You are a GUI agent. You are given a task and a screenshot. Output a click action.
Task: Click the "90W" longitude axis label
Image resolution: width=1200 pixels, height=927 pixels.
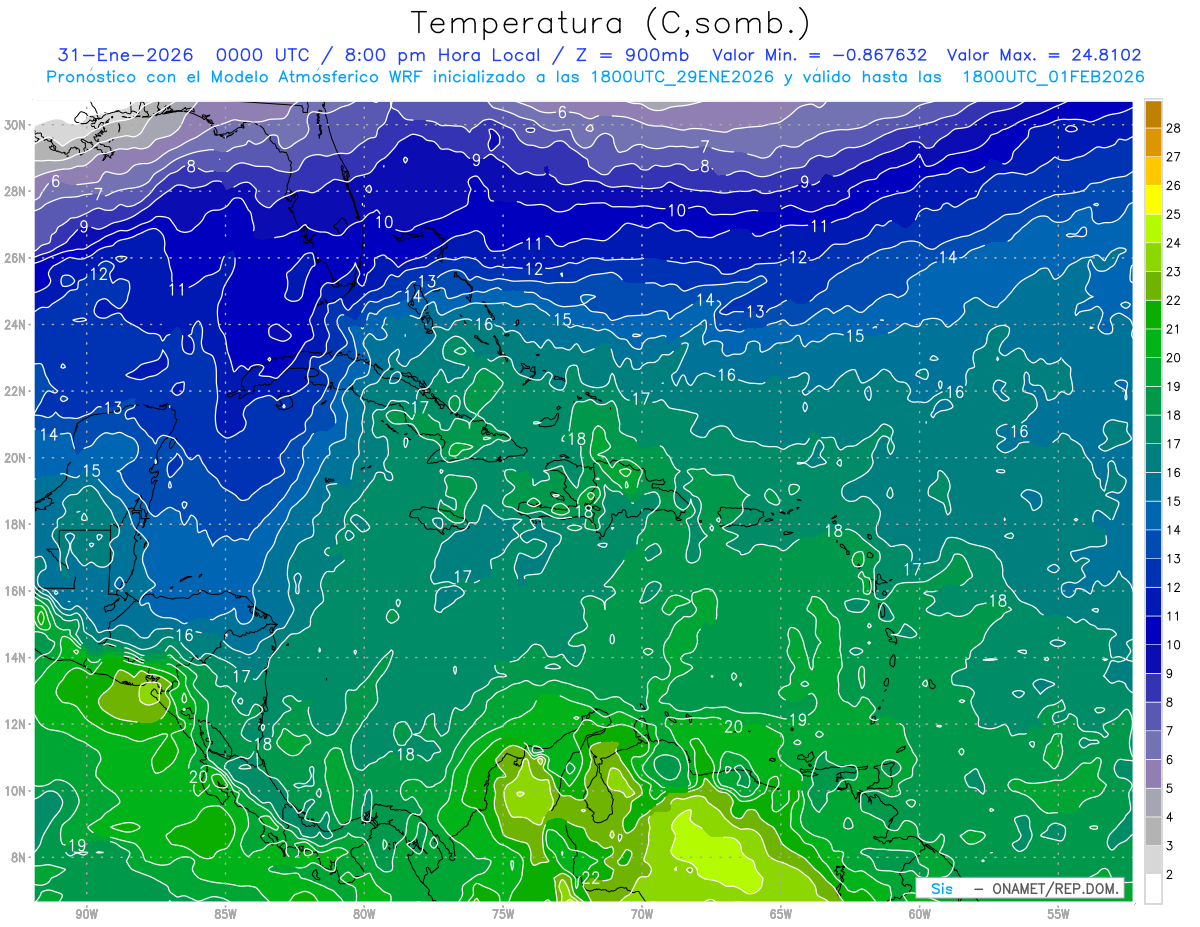click(x=86, y=914)
